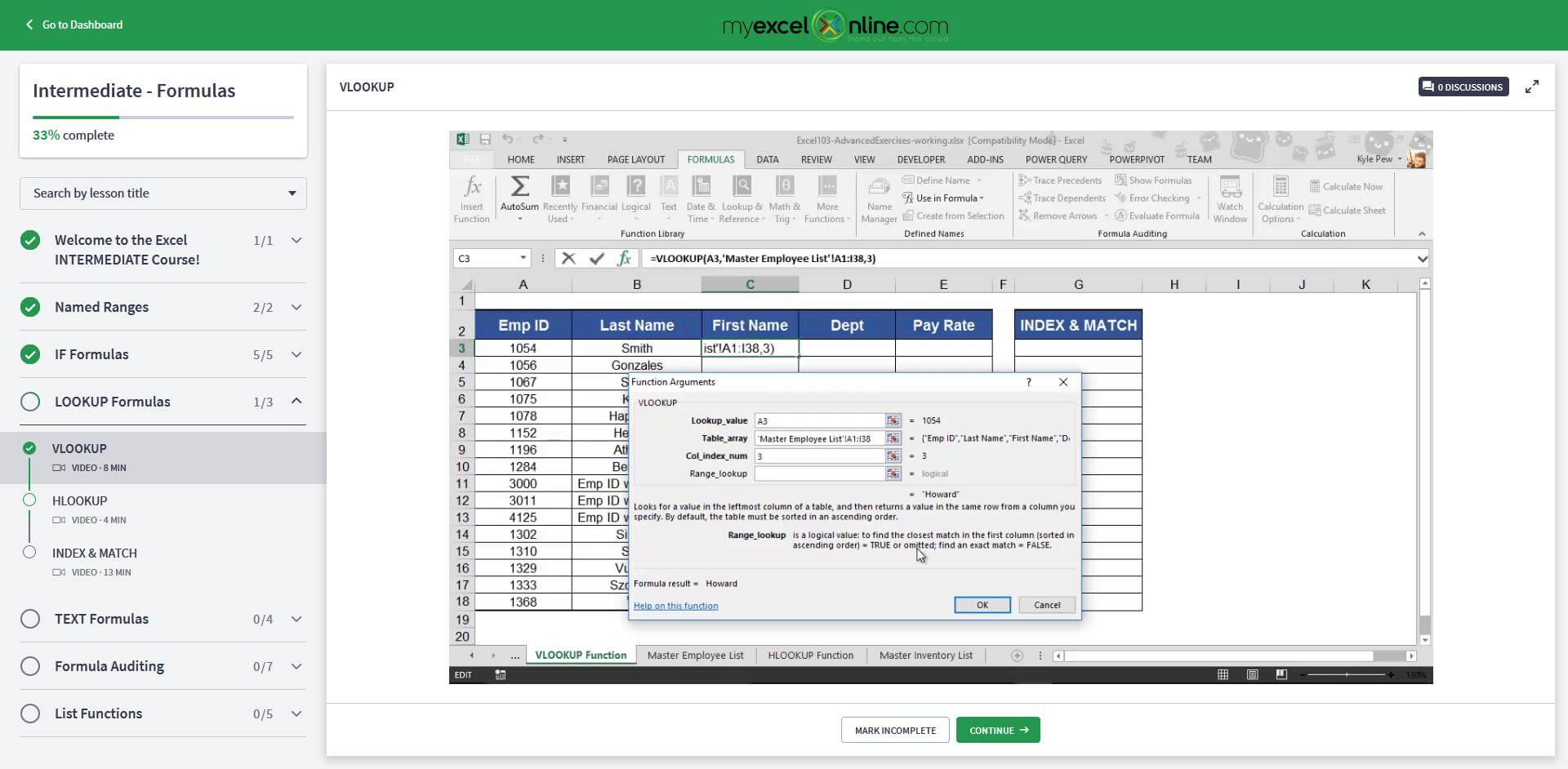
Task: Open the Help on this function link
Action: tap(675, 606)
